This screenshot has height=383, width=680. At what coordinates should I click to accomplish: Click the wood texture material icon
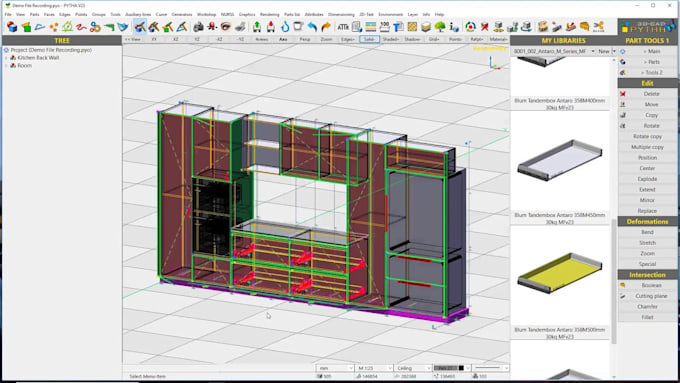412,27
